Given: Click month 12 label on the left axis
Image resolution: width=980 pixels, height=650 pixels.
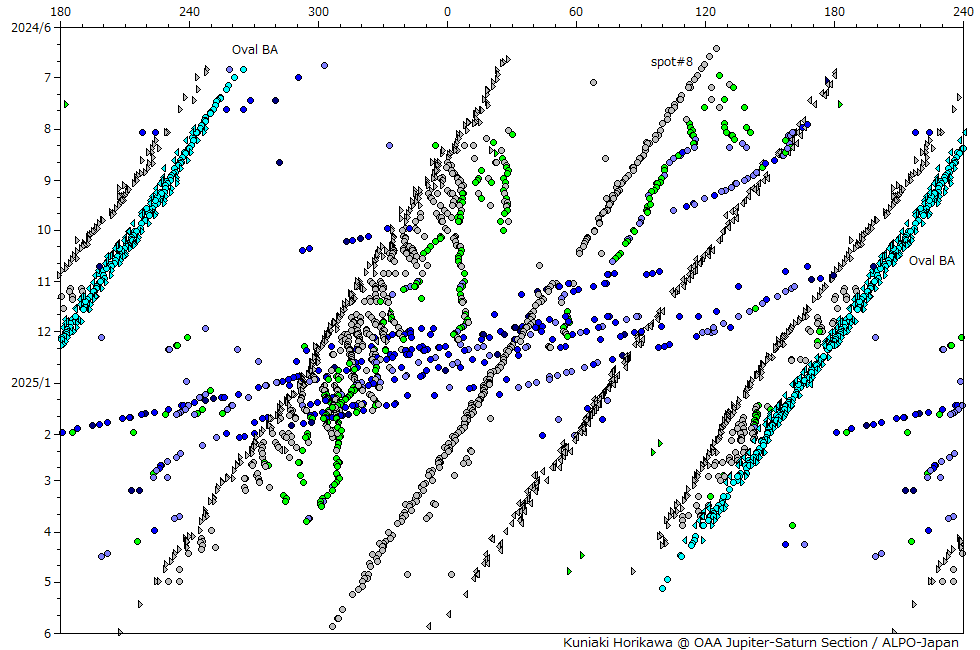Looking at the screenshot, I should point(43,332).
